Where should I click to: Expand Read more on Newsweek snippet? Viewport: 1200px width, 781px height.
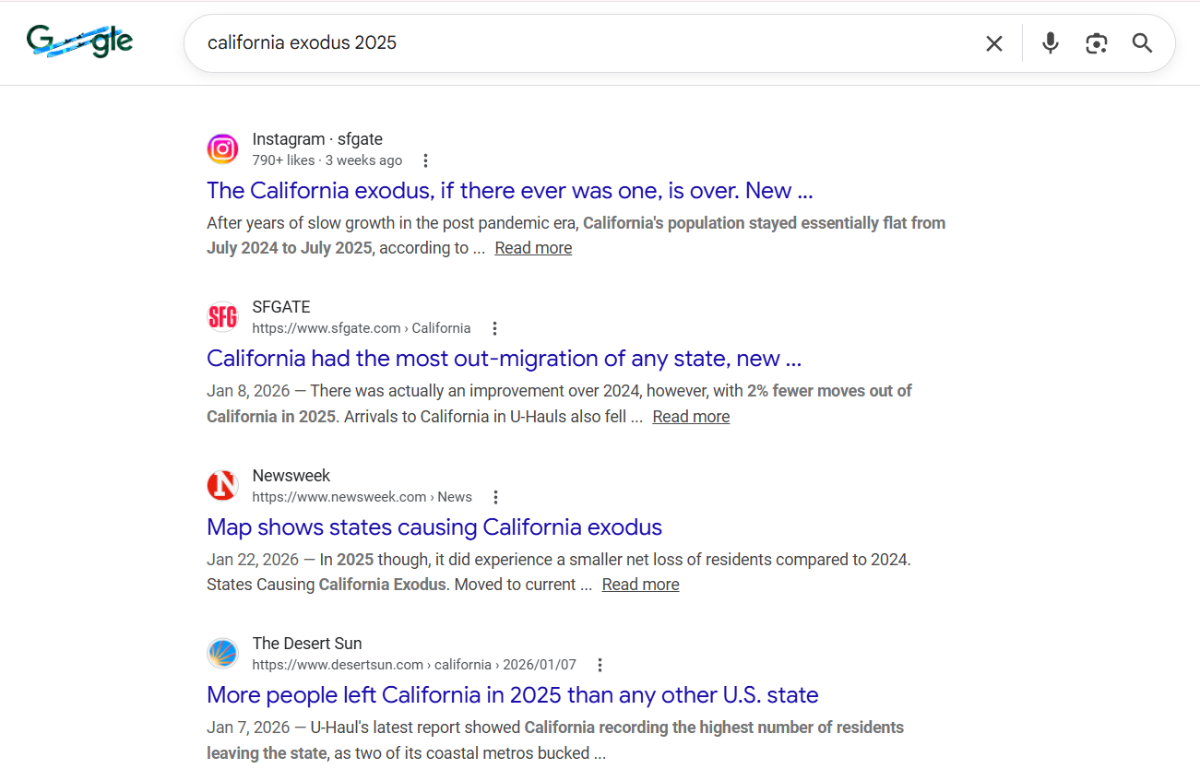(x=640, y=584)
